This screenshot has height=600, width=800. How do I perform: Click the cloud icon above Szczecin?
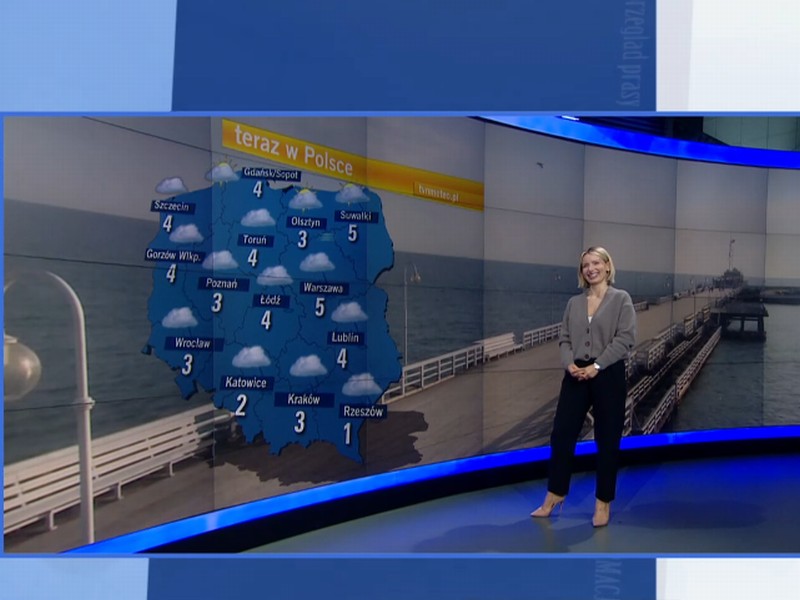pos(172,186)
